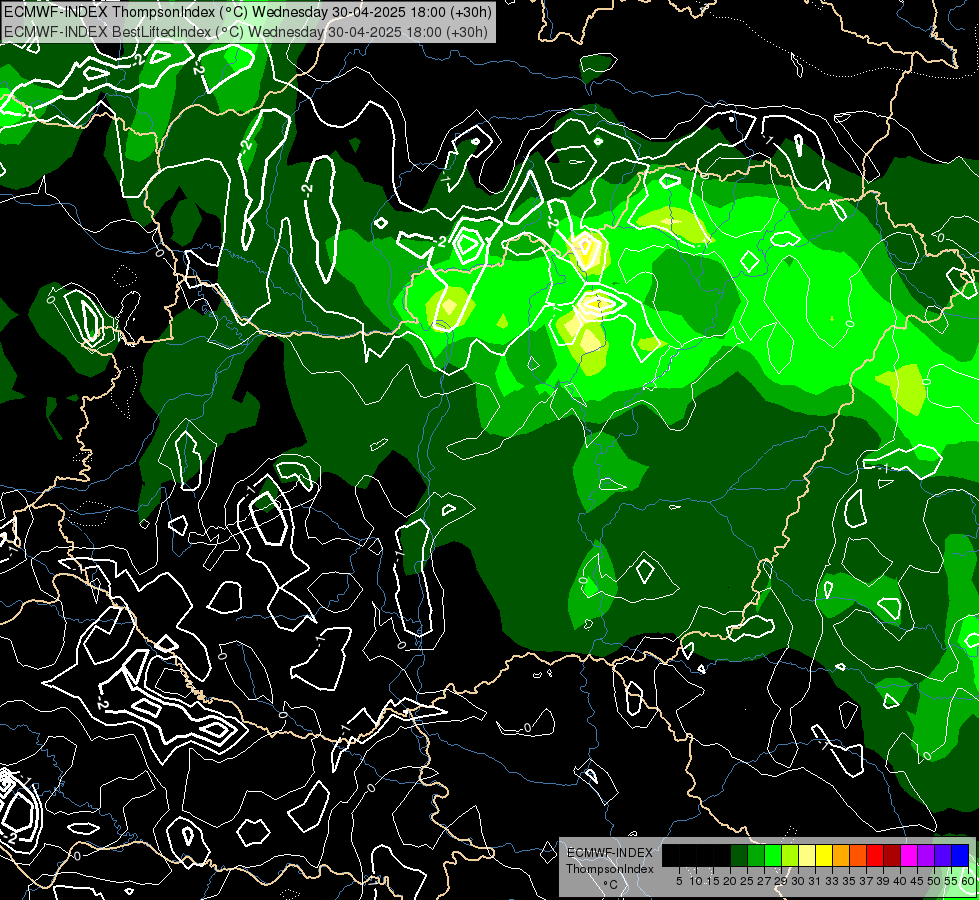Click the legend tick value 5
Image resolution: width=979 pixels, height=900 pixels.
[679, 881]
